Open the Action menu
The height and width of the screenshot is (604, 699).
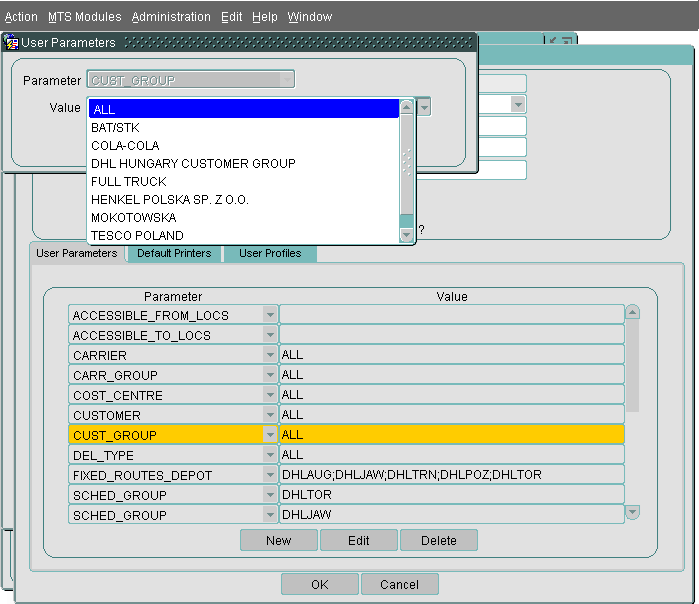tap(21, 17)
